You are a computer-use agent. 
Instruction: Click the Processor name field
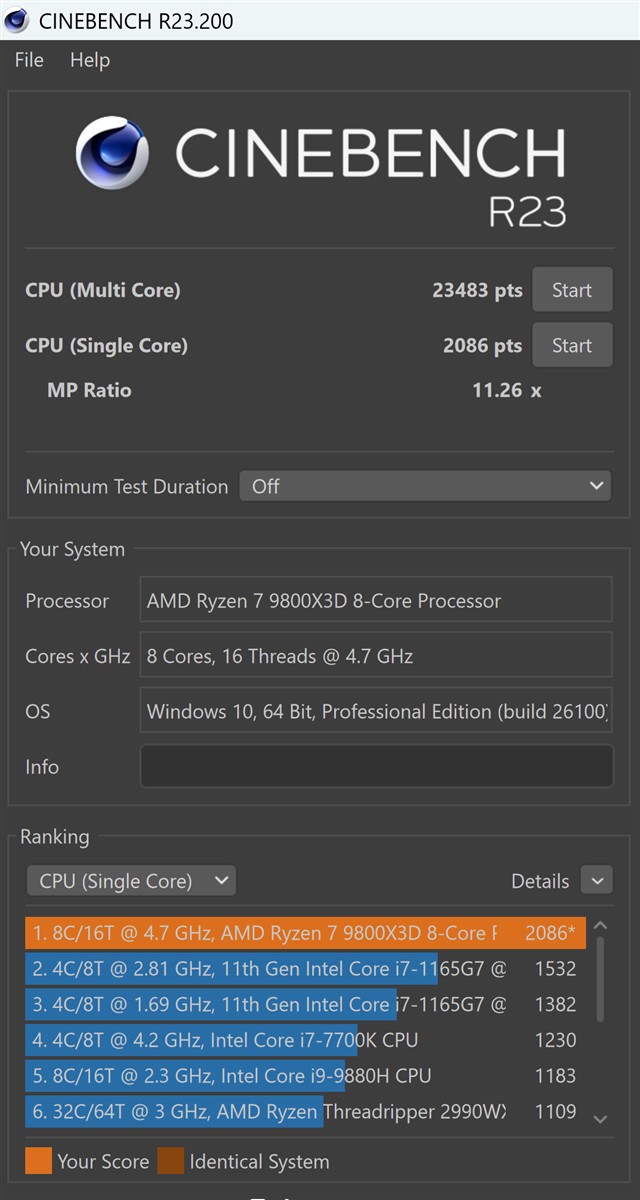[376, 600]
